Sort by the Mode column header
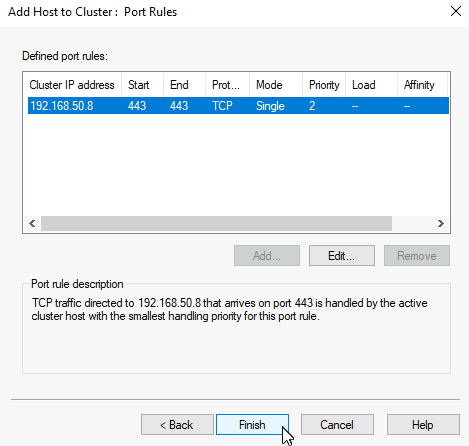Viewport: 469px width, 446px height. tap(276, 85)
